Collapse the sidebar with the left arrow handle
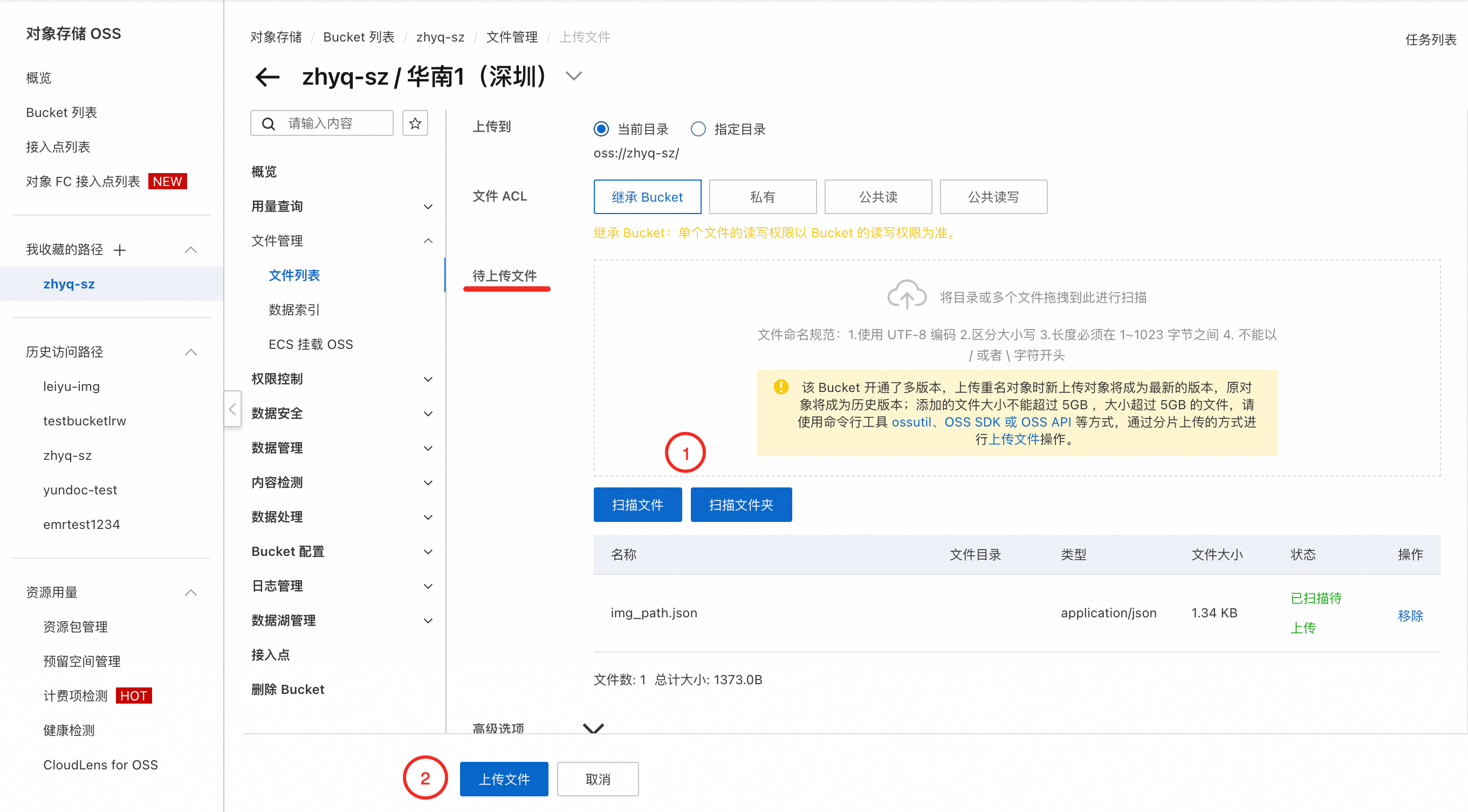Viewport: 1468px width, 812px height. [x=232, y=409]
